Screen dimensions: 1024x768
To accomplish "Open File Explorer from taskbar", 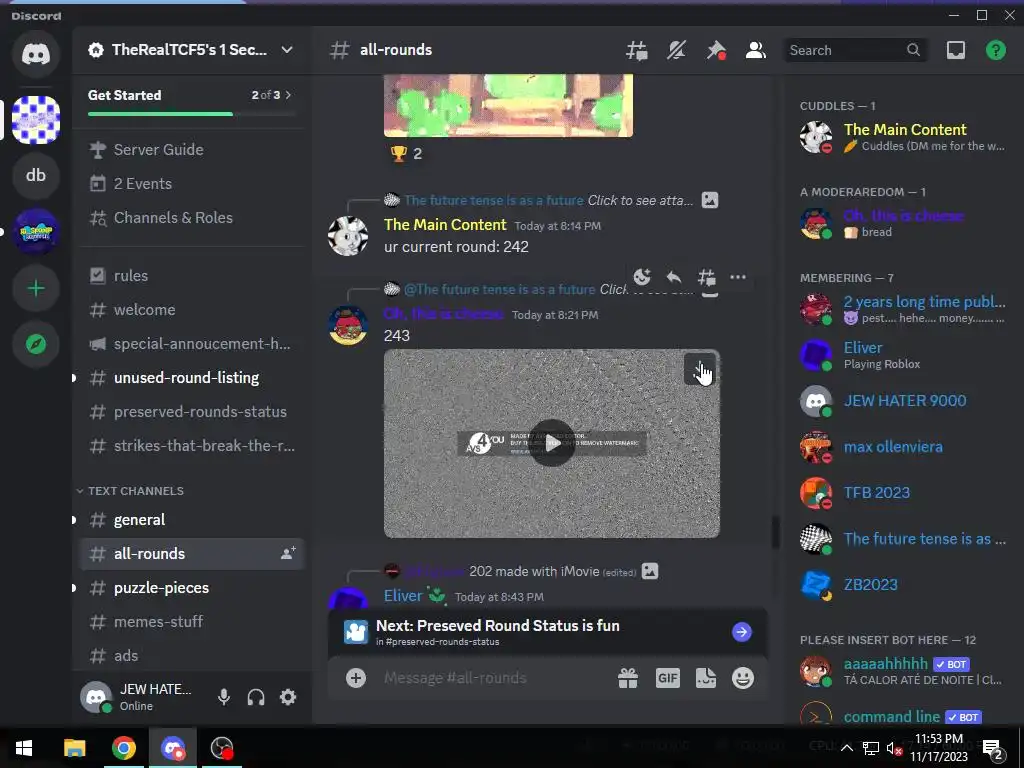I will click(x=74, y=748).
